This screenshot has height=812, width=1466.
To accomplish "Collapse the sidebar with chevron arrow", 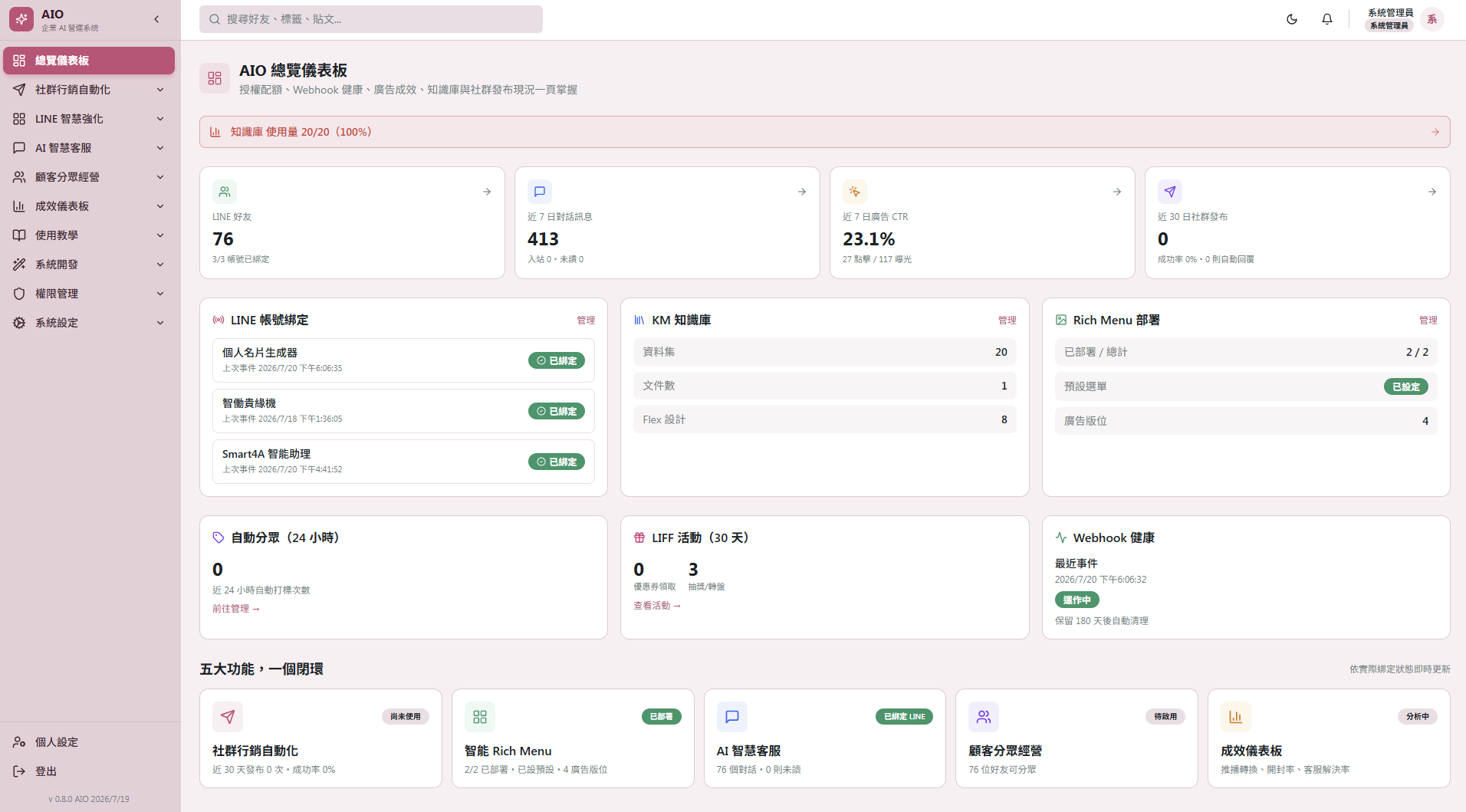I will point(156,19).
